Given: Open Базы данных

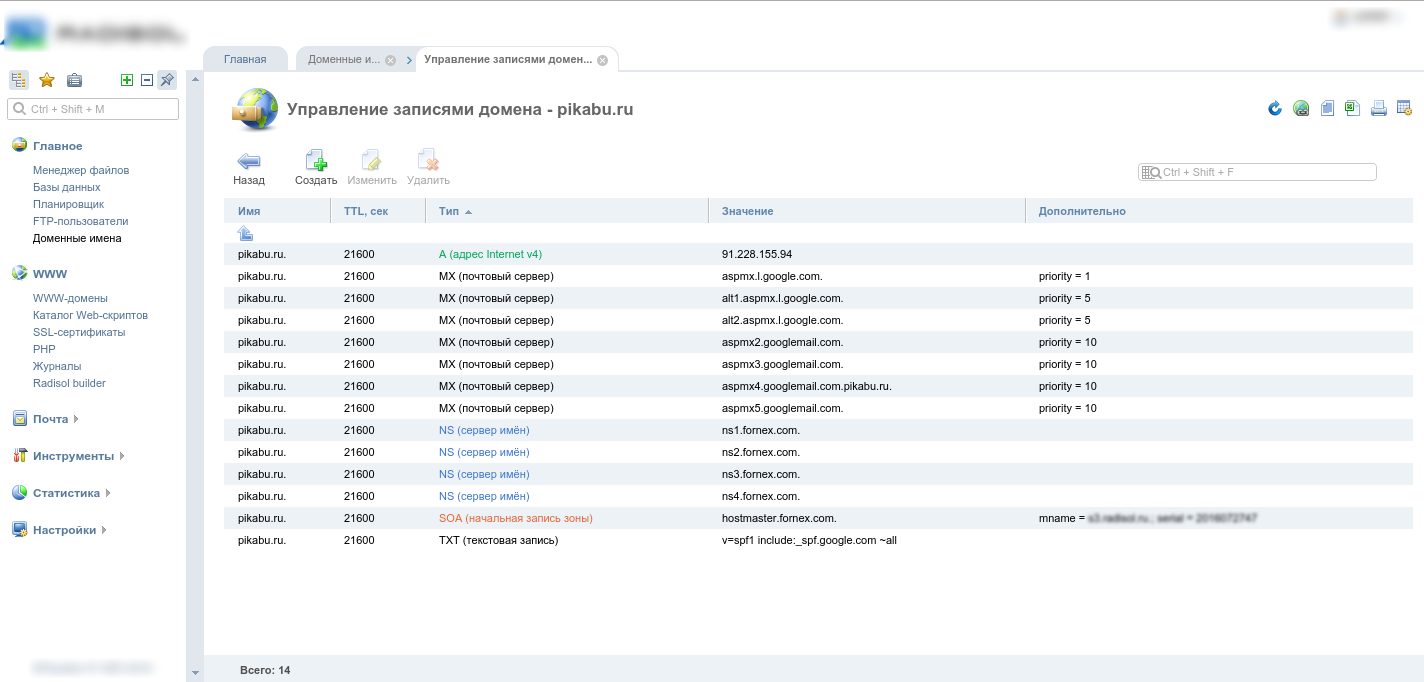Looking at the screenshot, I should coord(66,187).
